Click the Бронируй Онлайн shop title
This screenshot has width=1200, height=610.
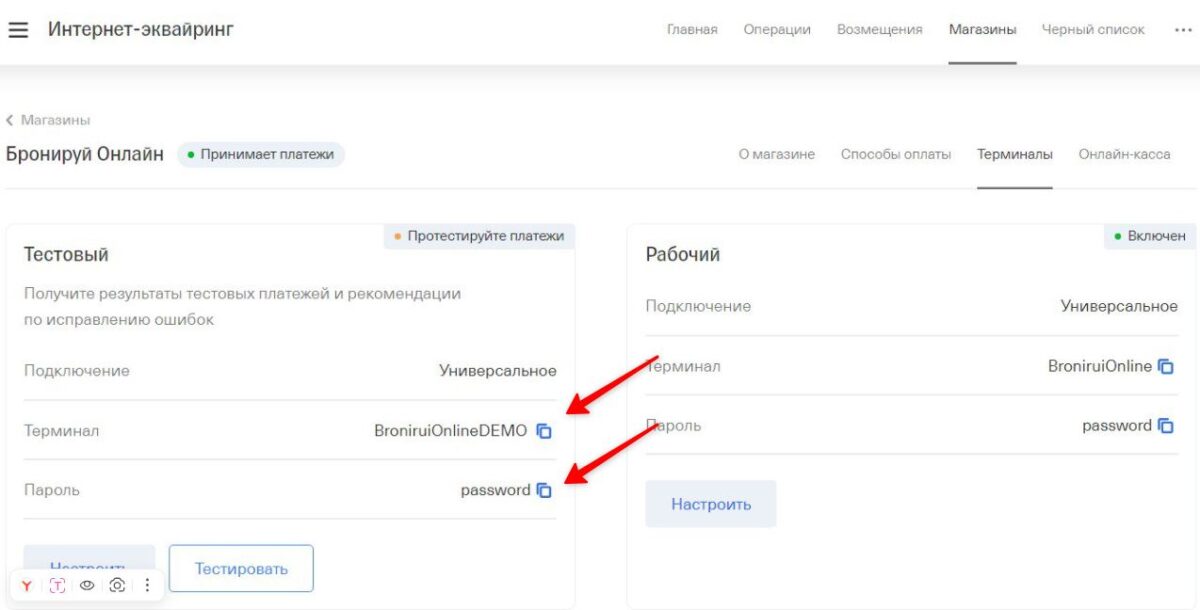(85, 155)
